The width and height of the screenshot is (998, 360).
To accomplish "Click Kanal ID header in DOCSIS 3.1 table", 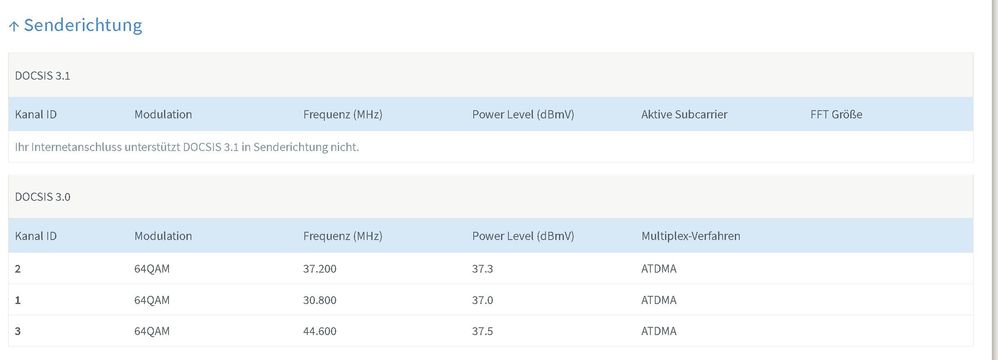I will pos(36,114).
